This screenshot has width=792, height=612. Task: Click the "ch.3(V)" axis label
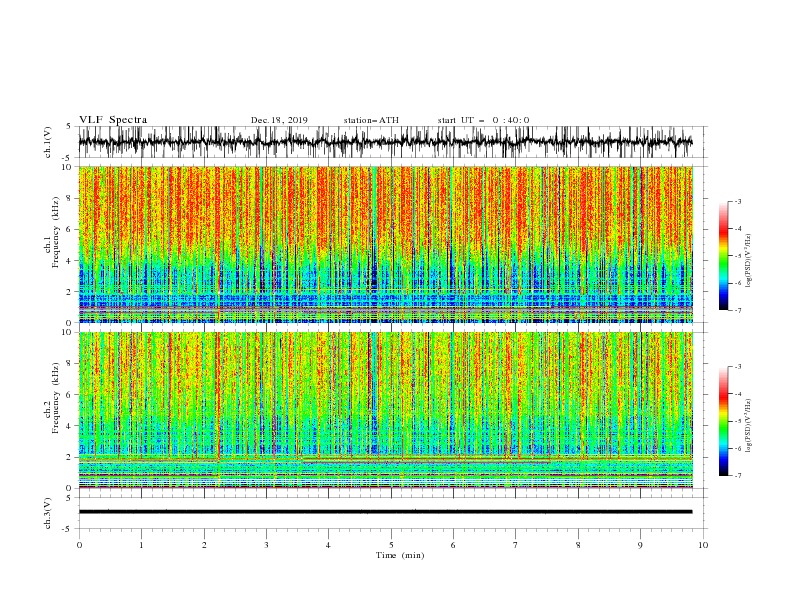(48, 513)
